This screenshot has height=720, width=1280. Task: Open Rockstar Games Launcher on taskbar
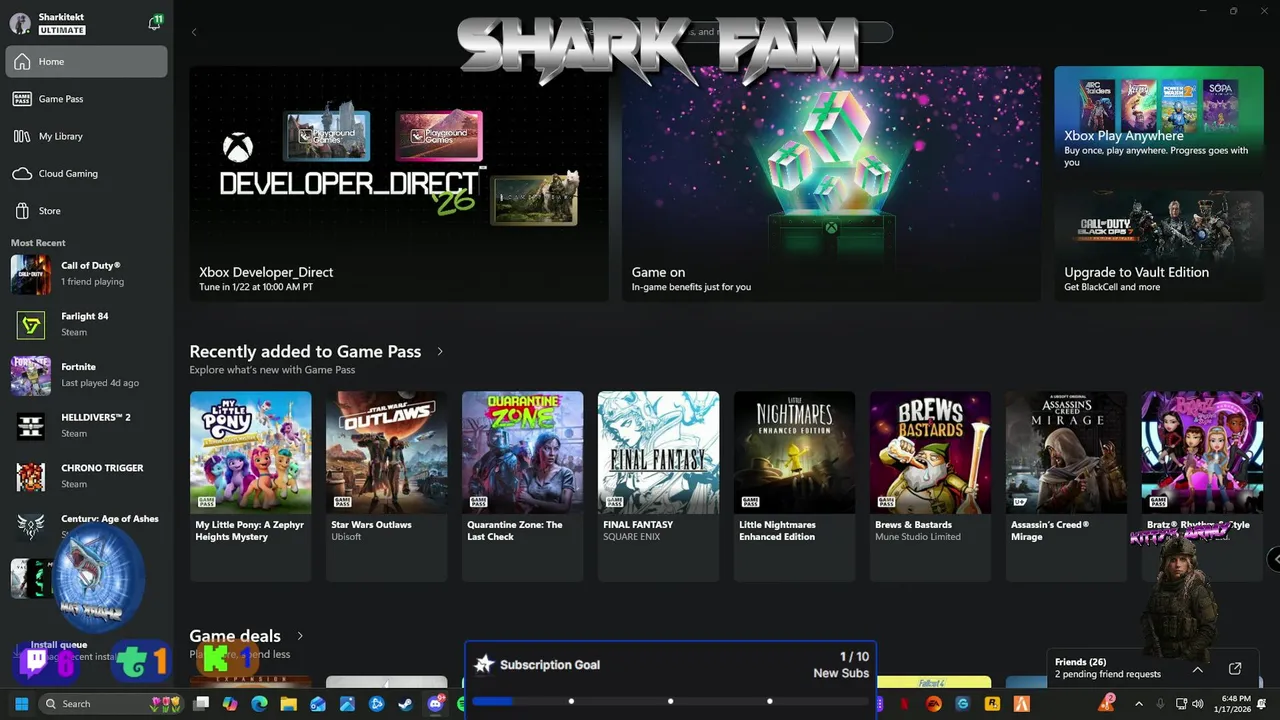point(992,704)
